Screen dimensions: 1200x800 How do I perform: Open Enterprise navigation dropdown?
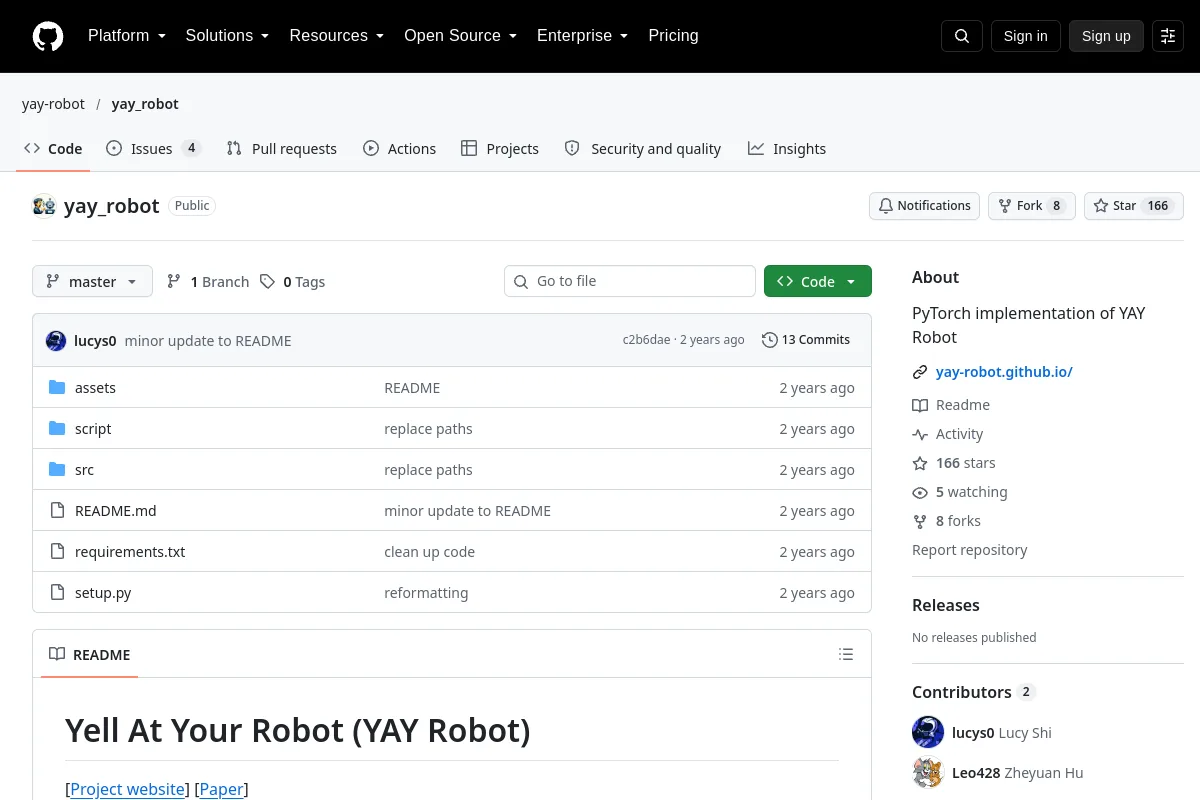tap(582, 36)
